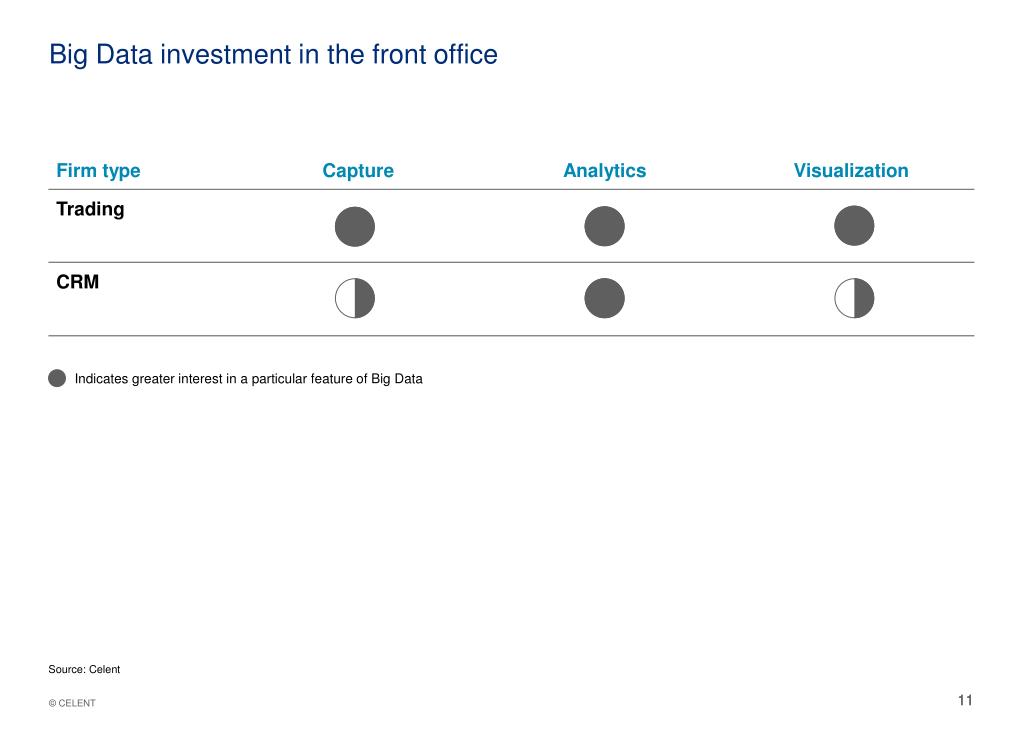Click the slide title about Big Data investment
Screen dimensions: 1024x731
[x=273, y=55]
